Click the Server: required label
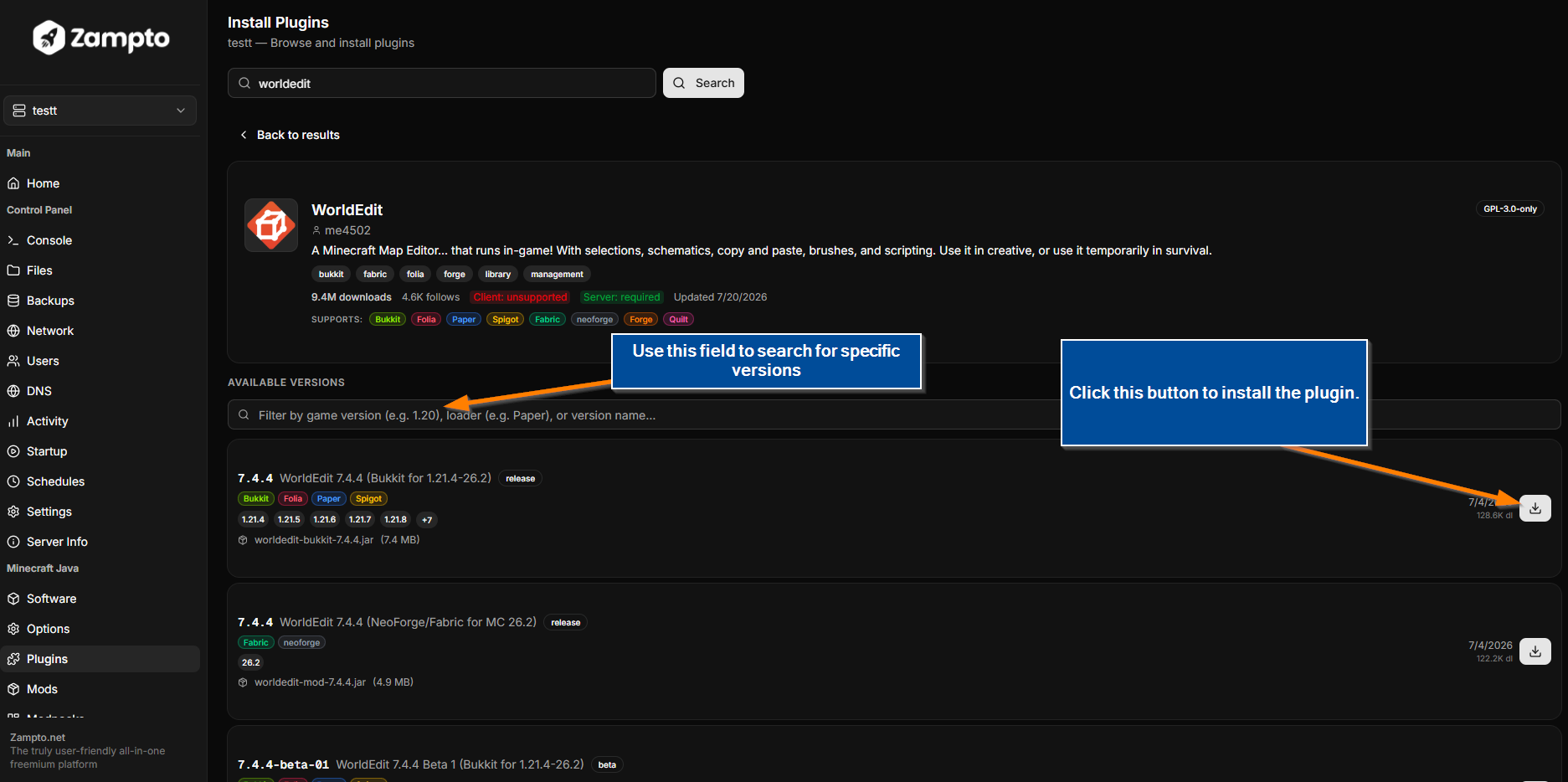 click(622, 297)
